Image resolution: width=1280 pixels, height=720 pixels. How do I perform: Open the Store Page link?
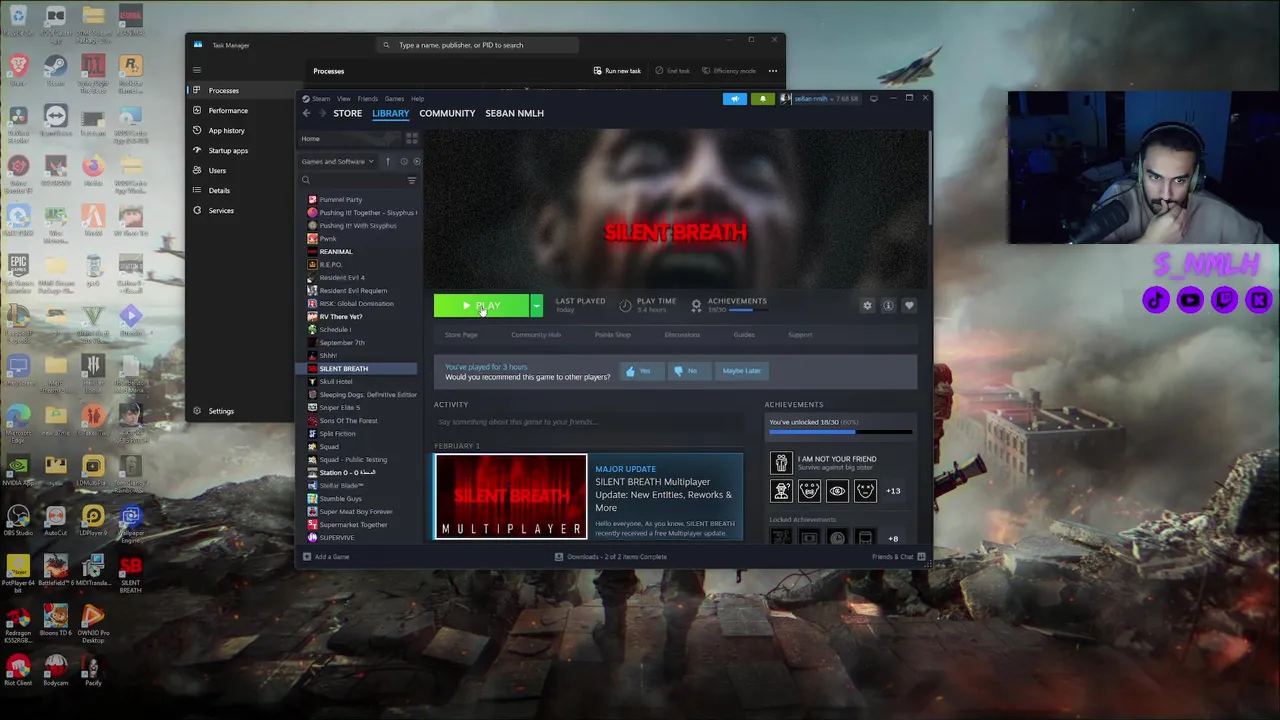pos(461,335)
